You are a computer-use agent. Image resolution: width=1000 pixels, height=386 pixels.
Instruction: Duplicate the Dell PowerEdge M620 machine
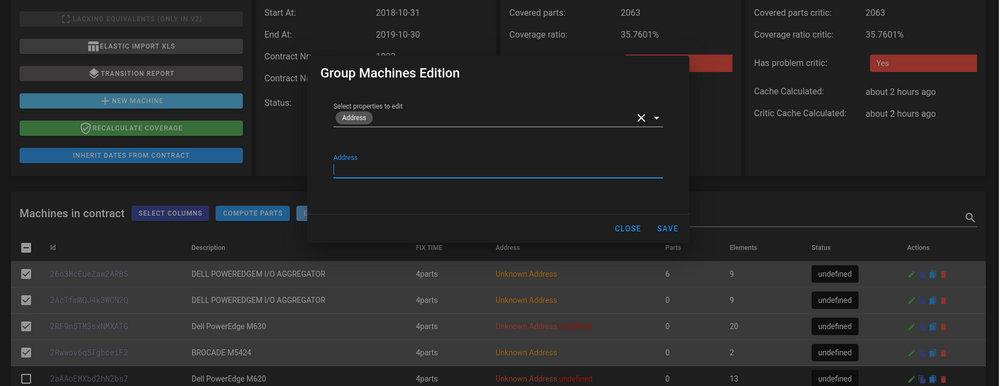[922, 379]
